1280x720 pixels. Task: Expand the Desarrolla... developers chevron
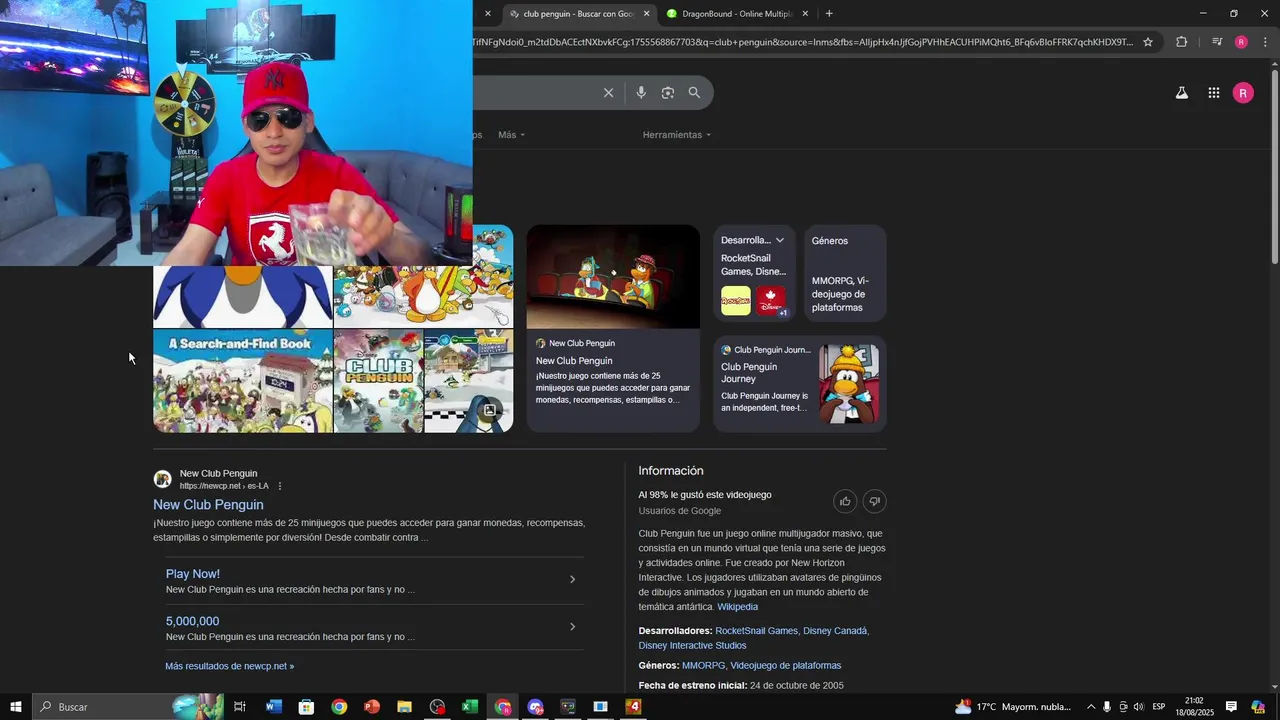tap(780, 240)
